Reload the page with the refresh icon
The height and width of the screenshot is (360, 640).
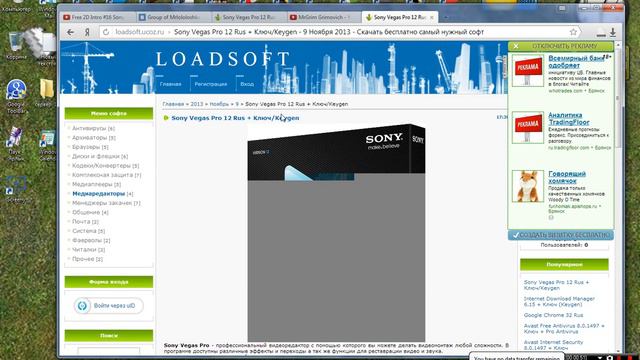pyautogui.click(x=106, y=32)
